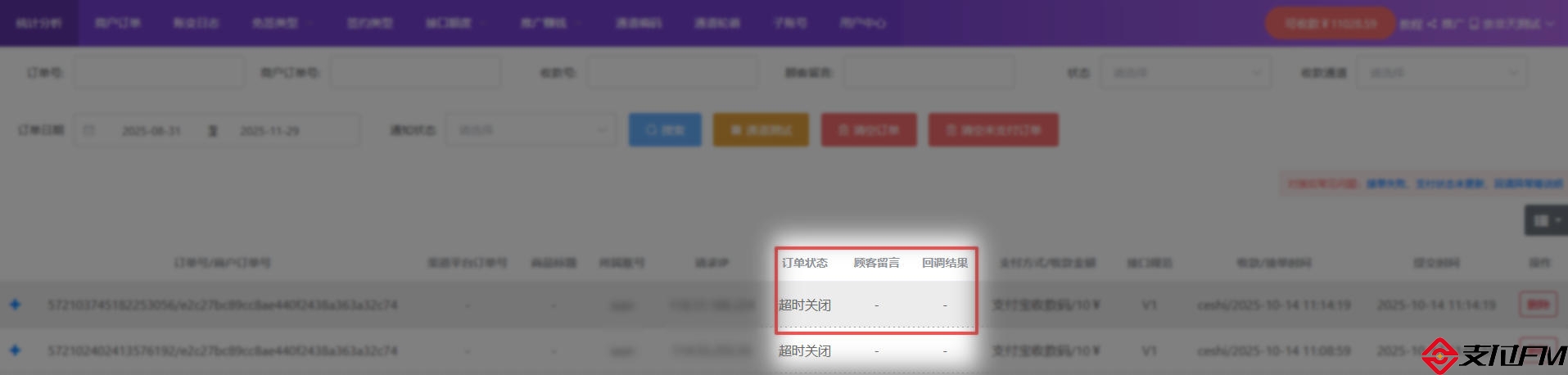Click the orange button beside the search button
Screen dimensions: 1568x375
click(x=760, y=130)
